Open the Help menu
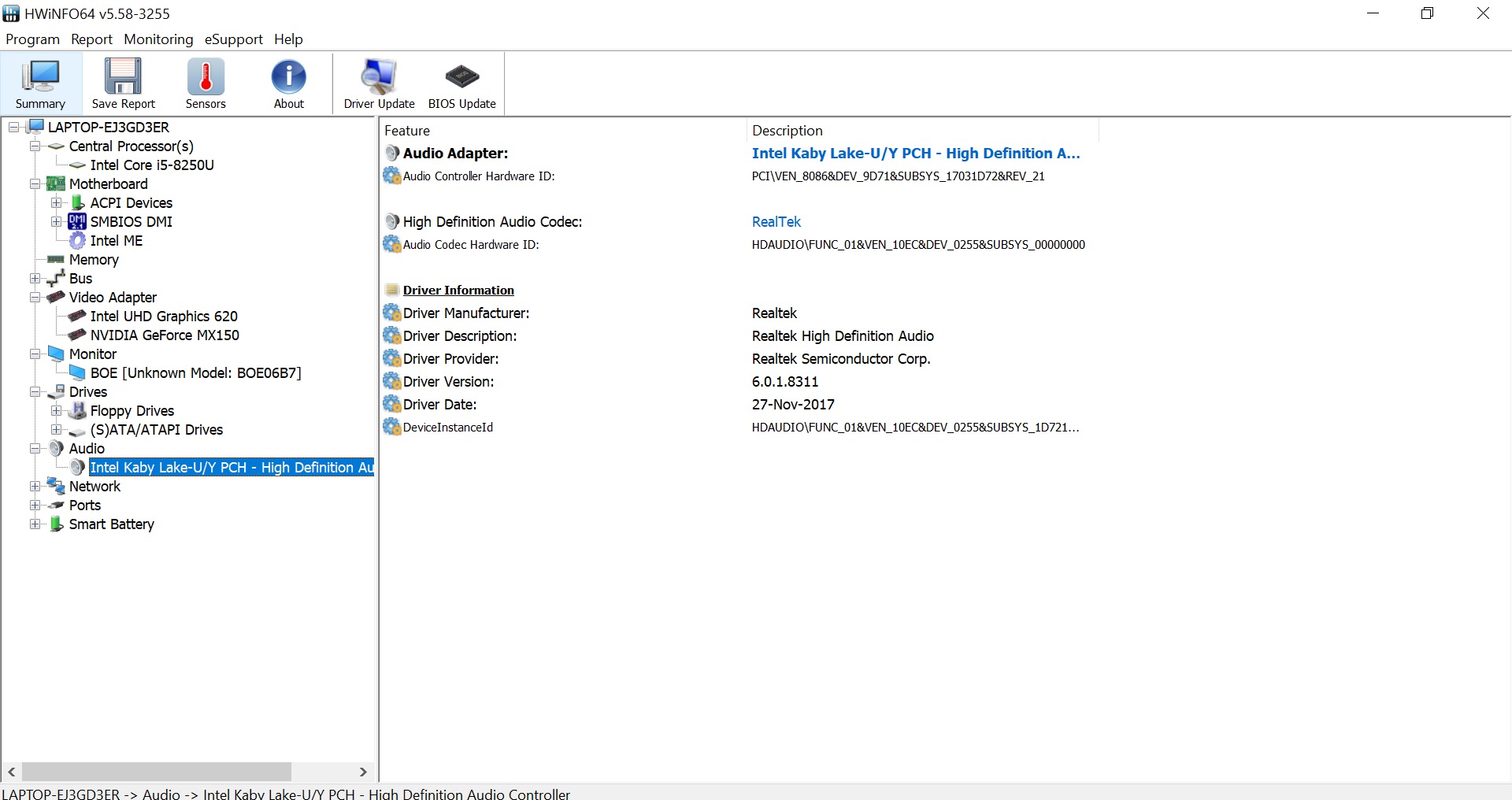Viewport: 1512px width, 800px height. point(288,39)
